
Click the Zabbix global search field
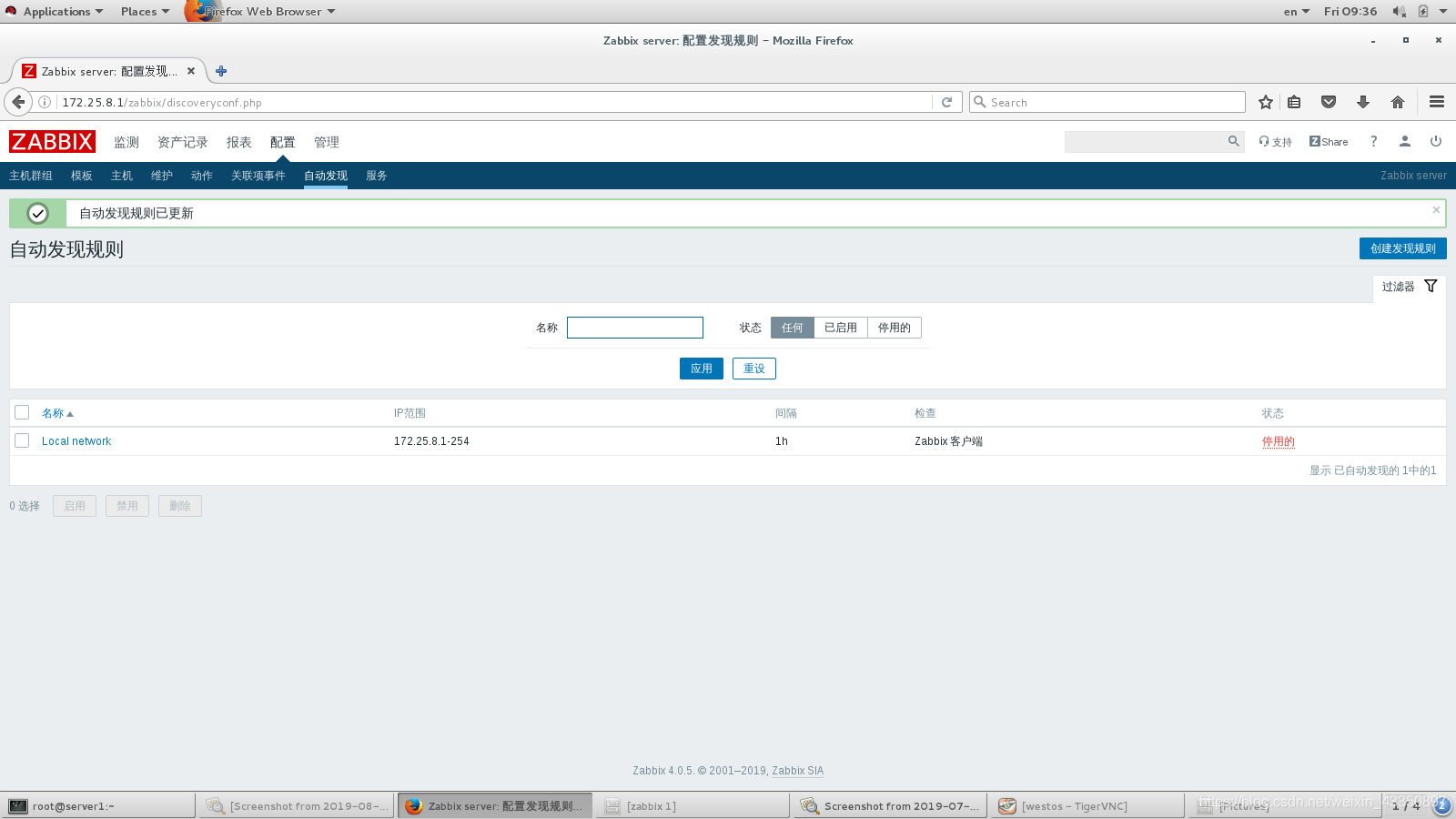pos(1145,141)
